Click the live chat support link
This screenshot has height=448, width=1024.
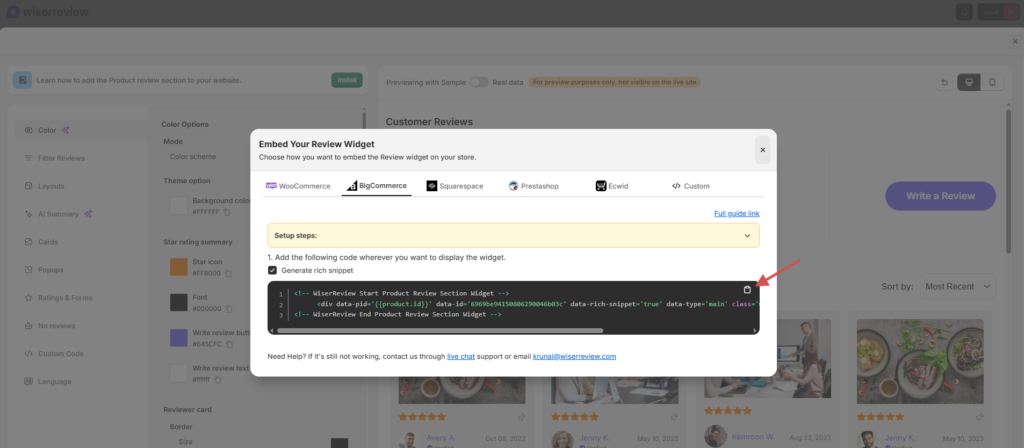pyautogui.click(x=460, y=356)
